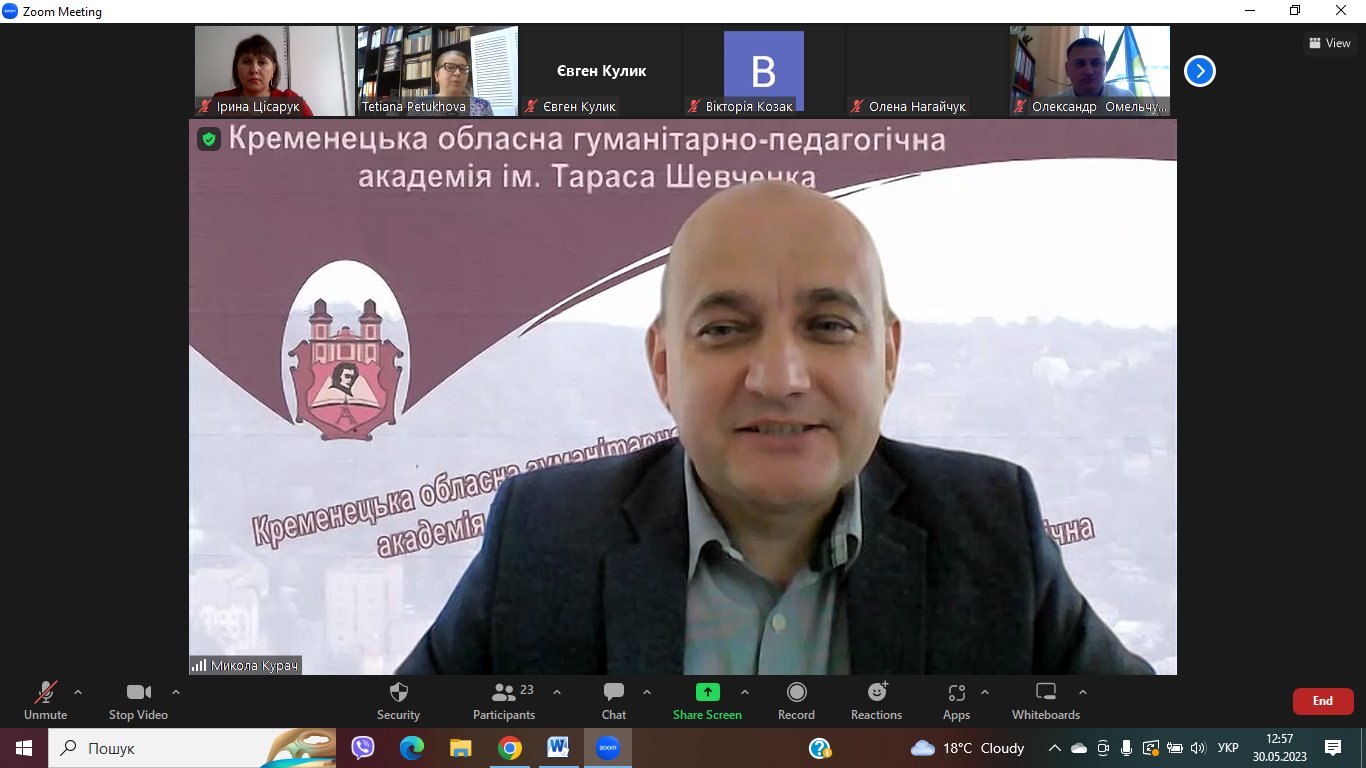Start recording with the Record button
1366x768 pixels.
(796, 693)
